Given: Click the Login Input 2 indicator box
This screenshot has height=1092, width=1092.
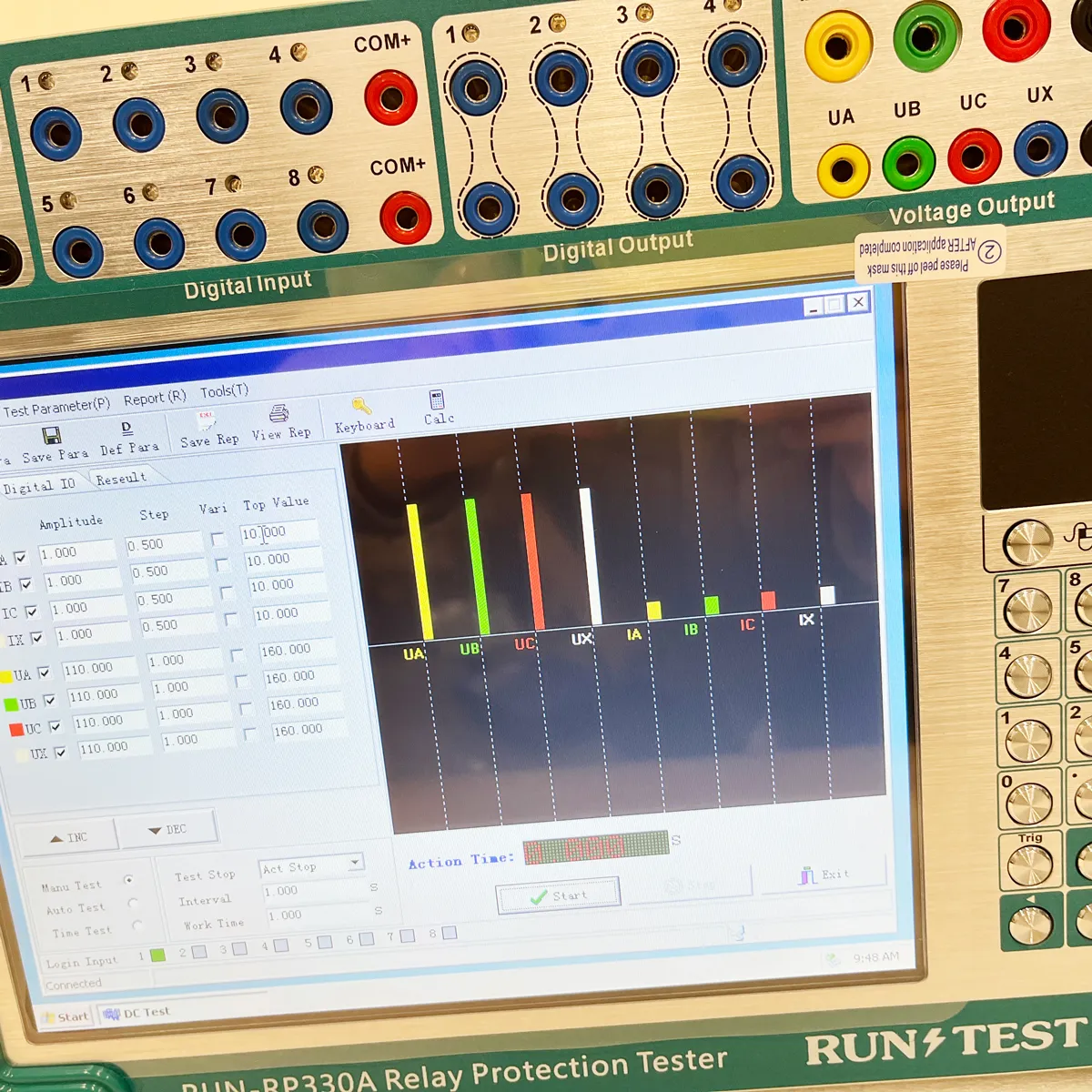Looking at the screenshot, I should [x=198, y=952].
